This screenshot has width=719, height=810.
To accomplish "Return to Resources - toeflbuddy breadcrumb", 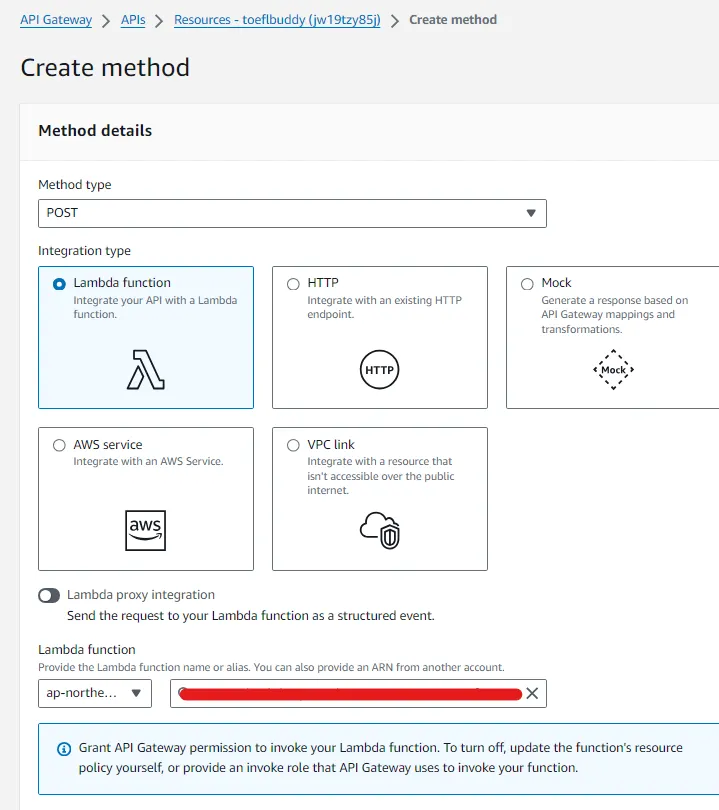I will 277,20.
